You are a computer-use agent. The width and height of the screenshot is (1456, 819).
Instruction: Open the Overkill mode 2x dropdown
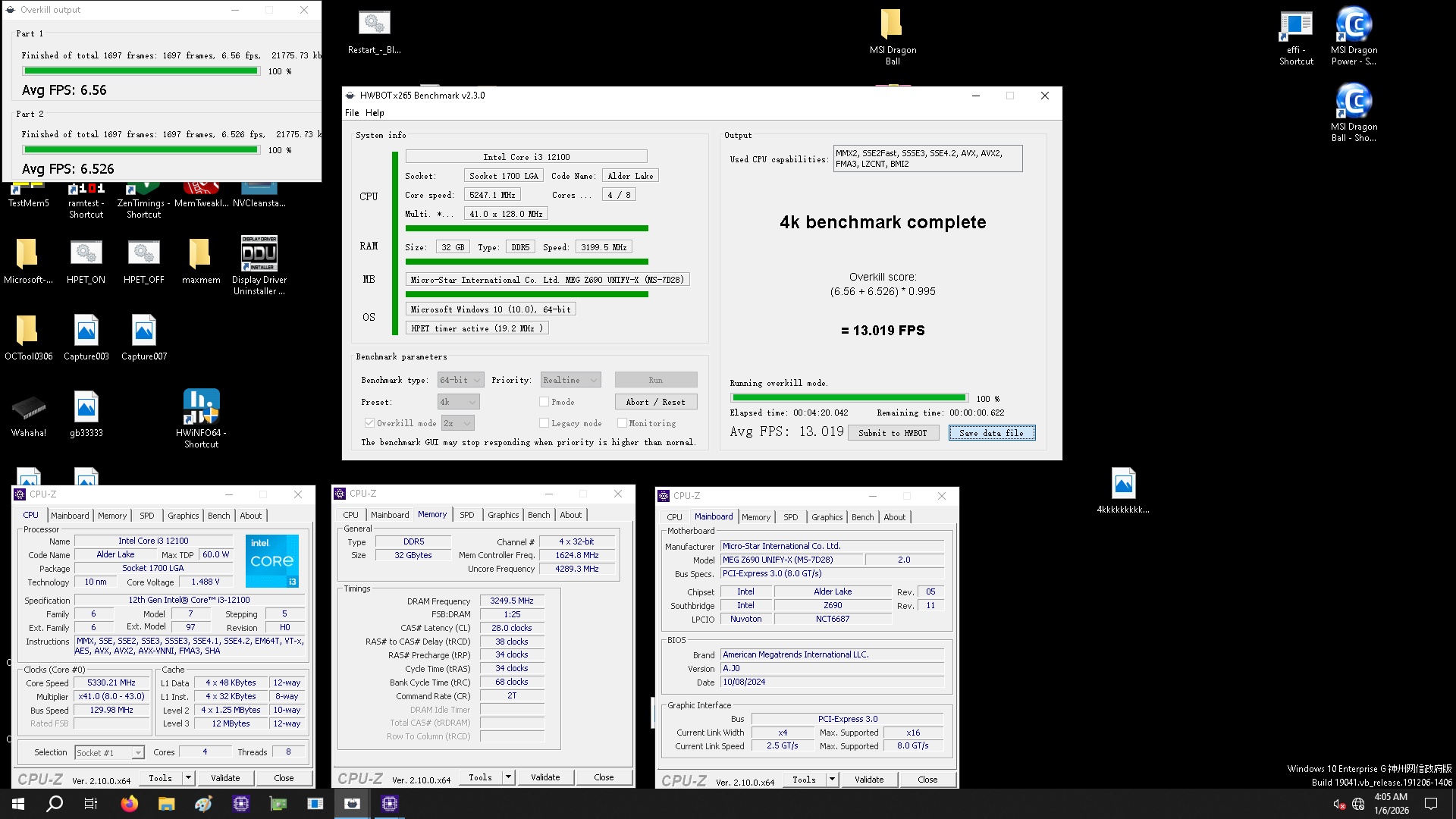(x=458, y=423)
